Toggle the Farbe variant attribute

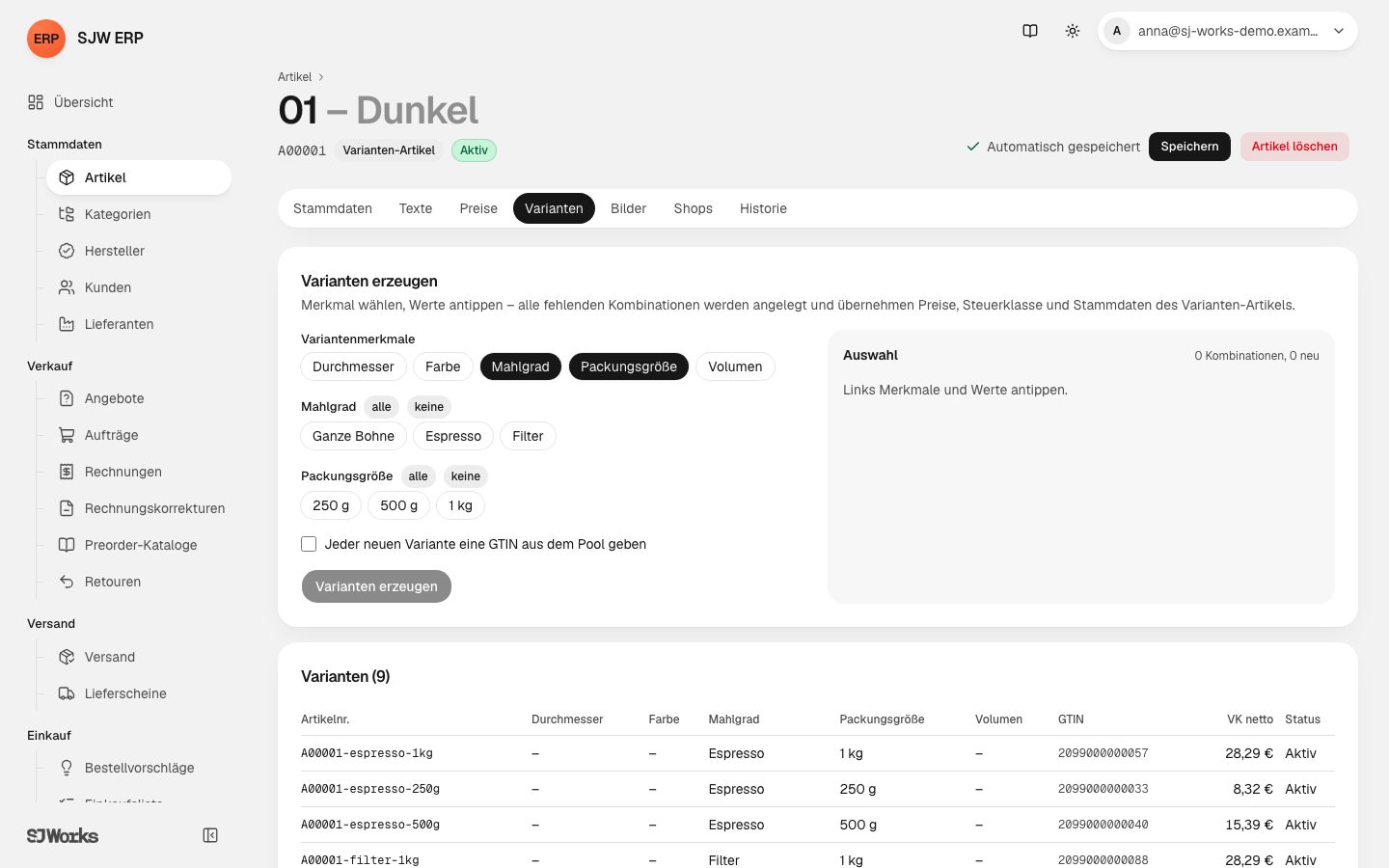pyautogui.click(x=443, y=366)
